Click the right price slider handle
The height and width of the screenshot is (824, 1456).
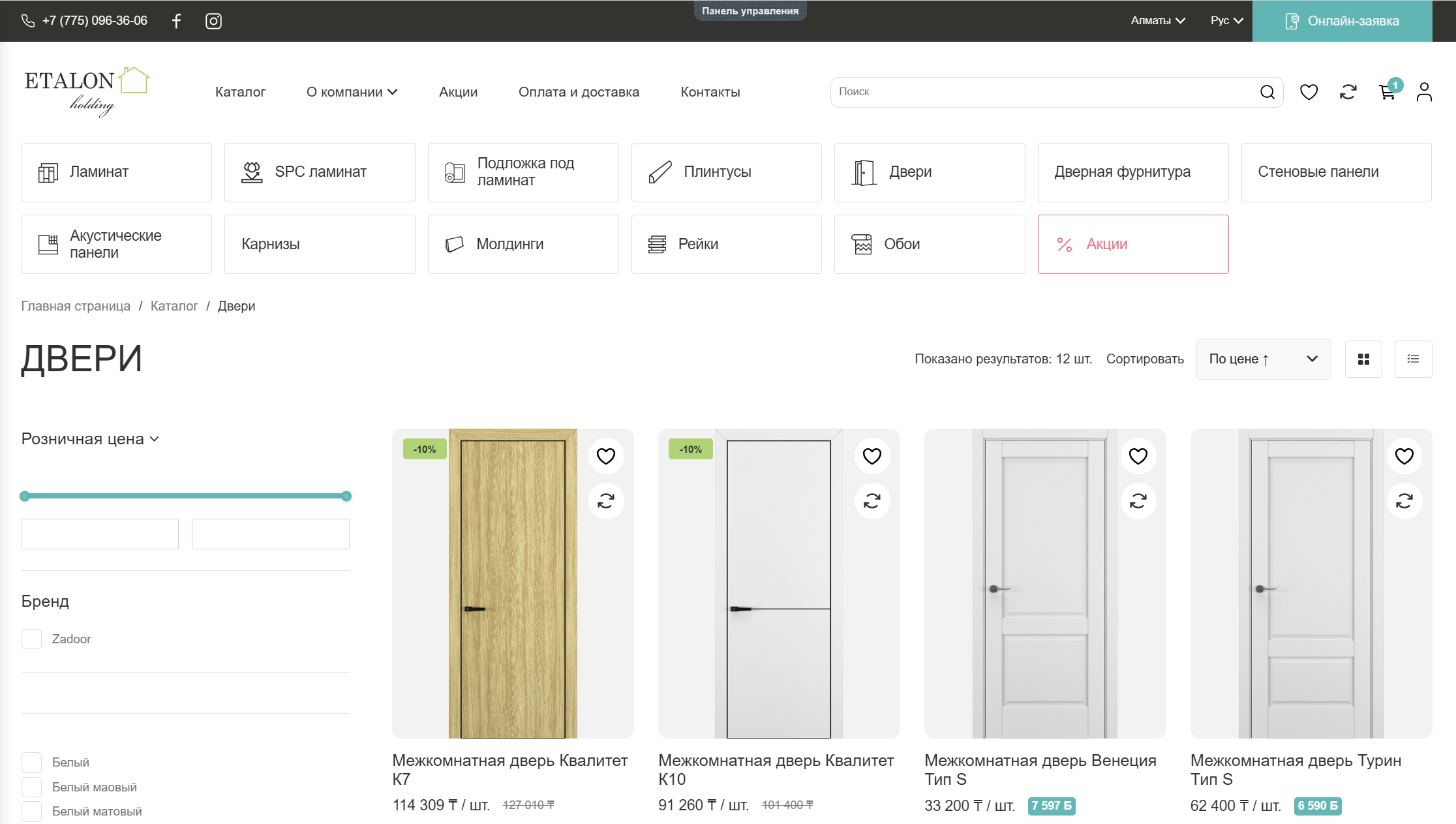coord(346,496)
